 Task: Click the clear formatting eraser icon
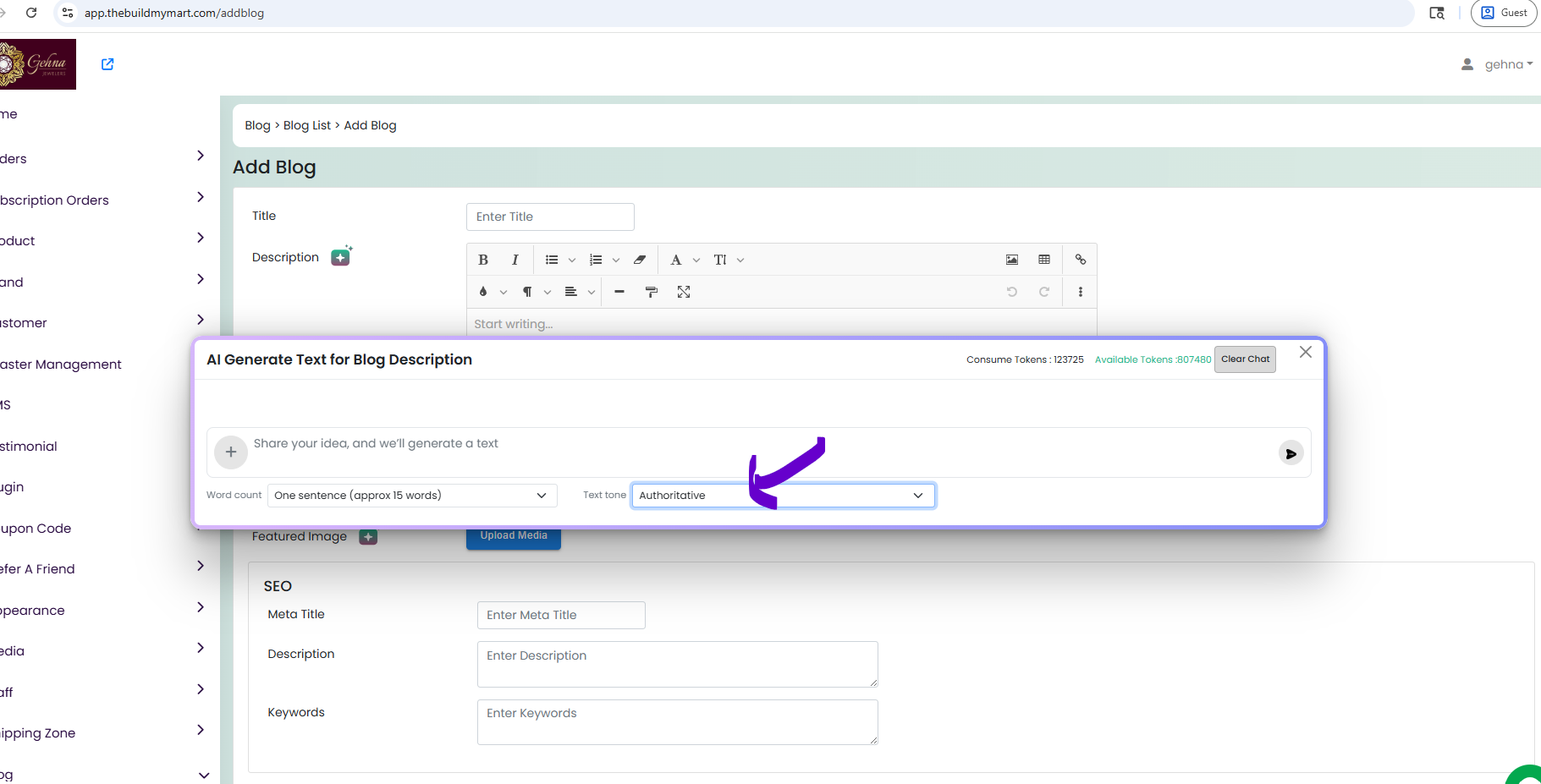tap(640, 260)
